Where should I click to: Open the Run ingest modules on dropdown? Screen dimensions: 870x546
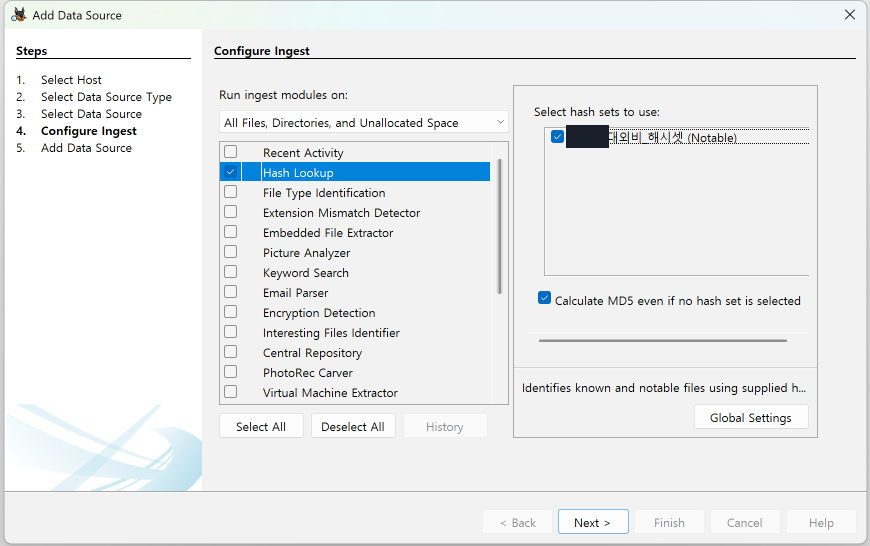[363, 123]
